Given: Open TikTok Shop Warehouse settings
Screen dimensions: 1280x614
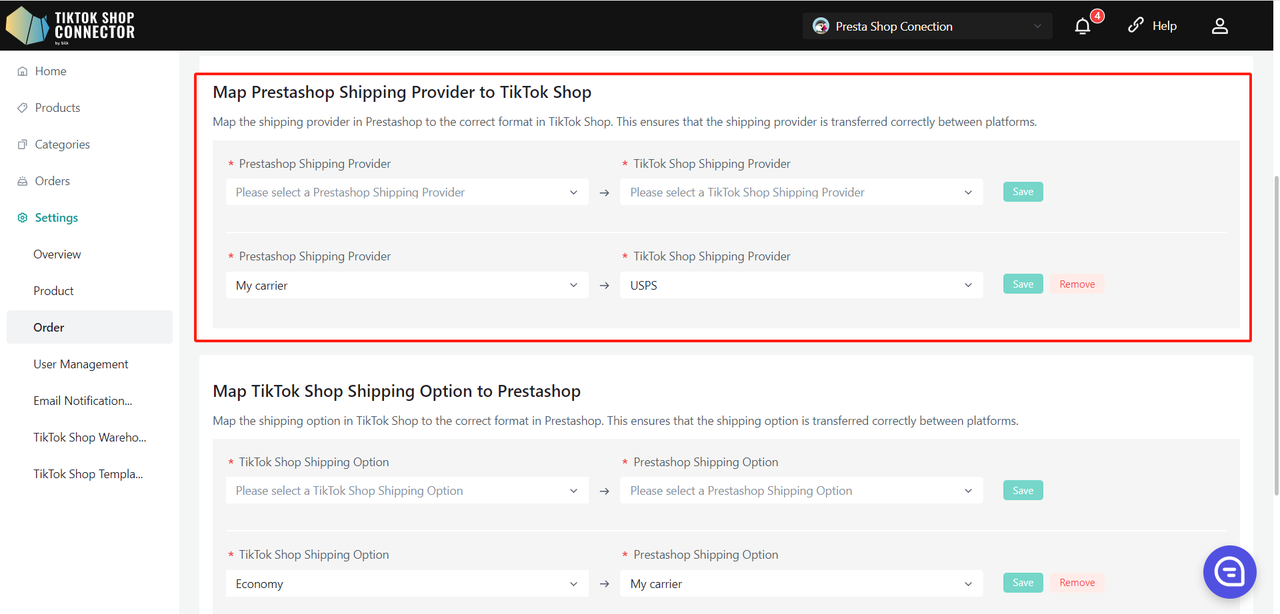Looking at the screenshot, I should click(89, 437).
